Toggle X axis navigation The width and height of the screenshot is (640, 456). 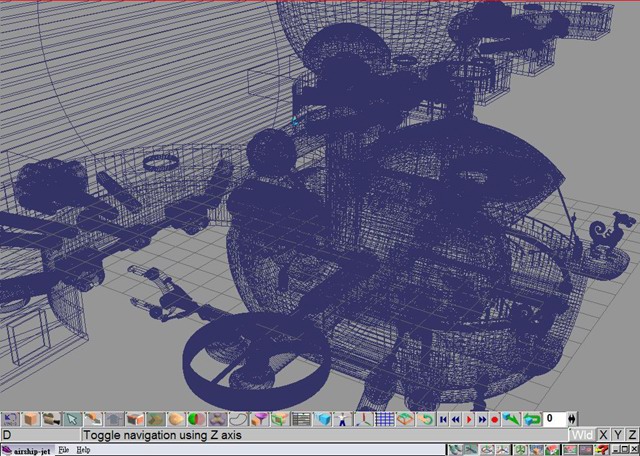coord(603,435)
